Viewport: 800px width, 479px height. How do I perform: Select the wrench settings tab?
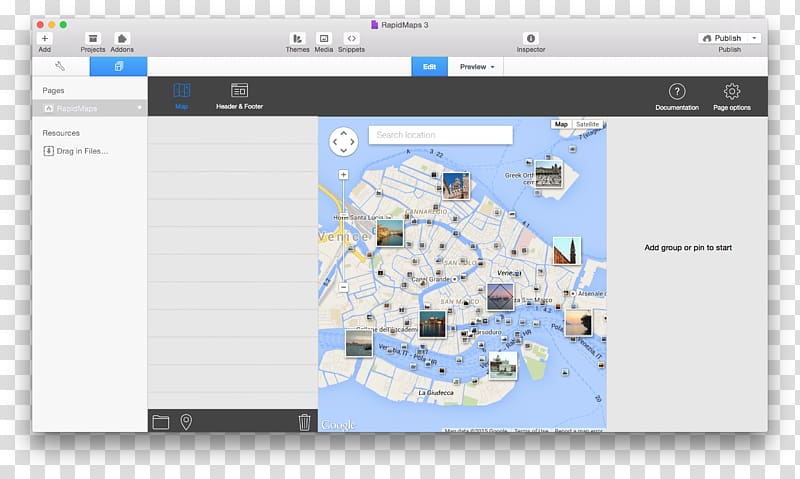tap(60, 66)
